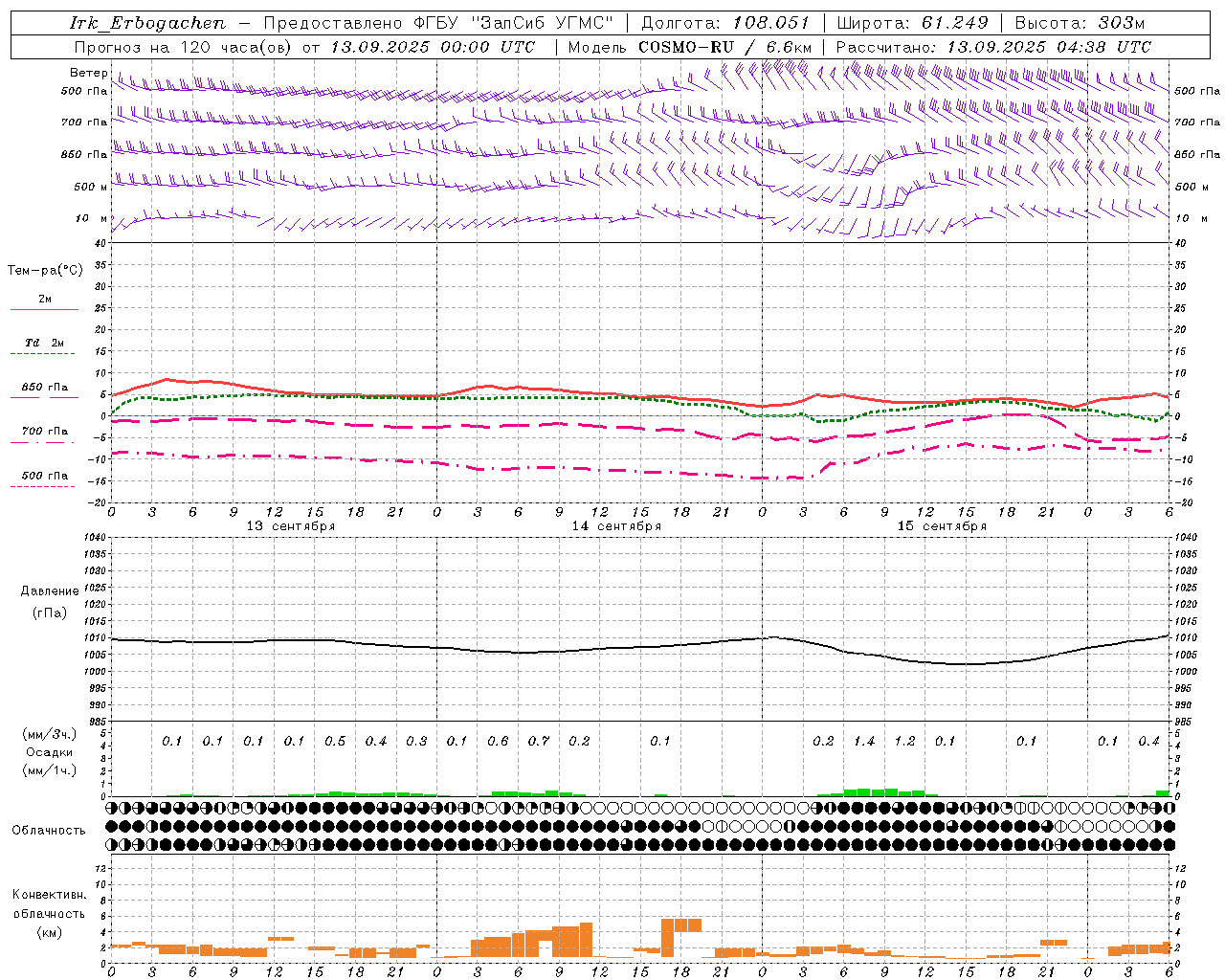Viewport: 1225px width, 980px height.
Task: Click the '500 м' wind level label on left
Action: pyautogui.click(x=91, y=187)
